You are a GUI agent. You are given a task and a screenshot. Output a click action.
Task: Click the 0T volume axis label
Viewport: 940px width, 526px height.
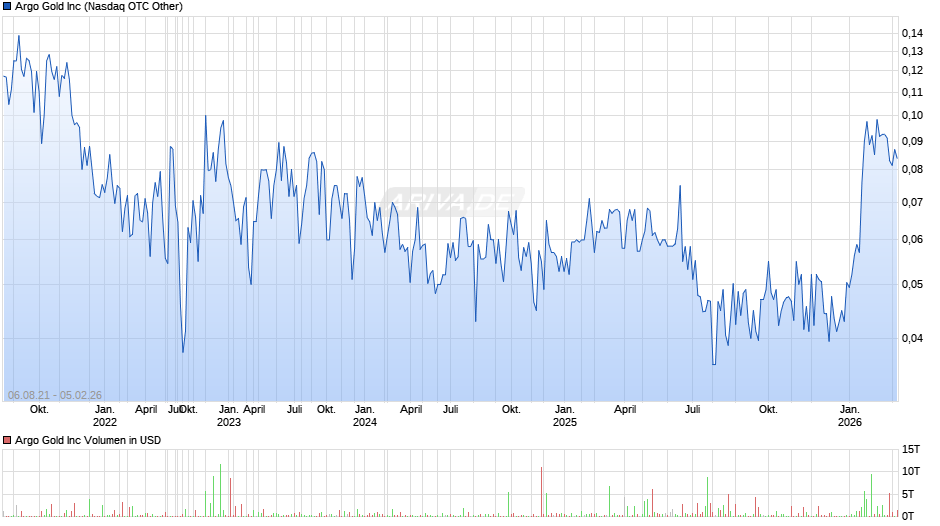click(908, 516)
